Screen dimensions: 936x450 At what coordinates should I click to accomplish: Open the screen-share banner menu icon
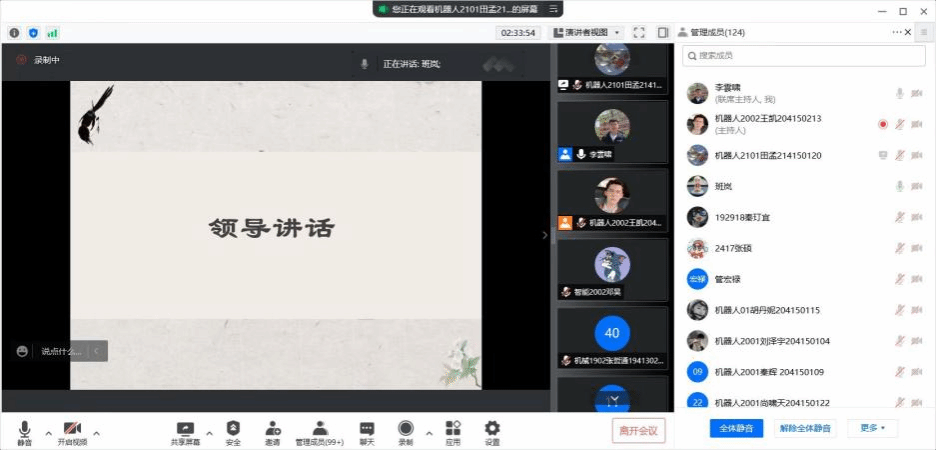[x=552, y=8]
